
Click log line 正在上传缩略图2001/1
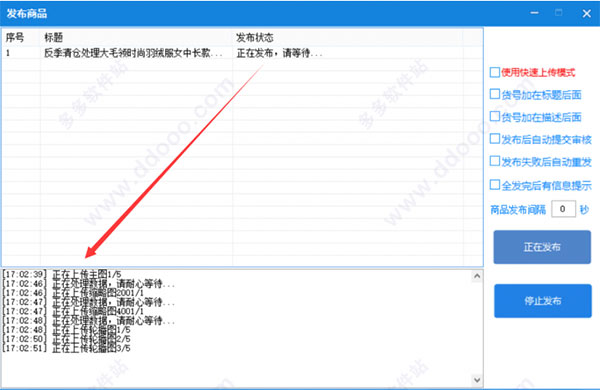coord(73,293)
